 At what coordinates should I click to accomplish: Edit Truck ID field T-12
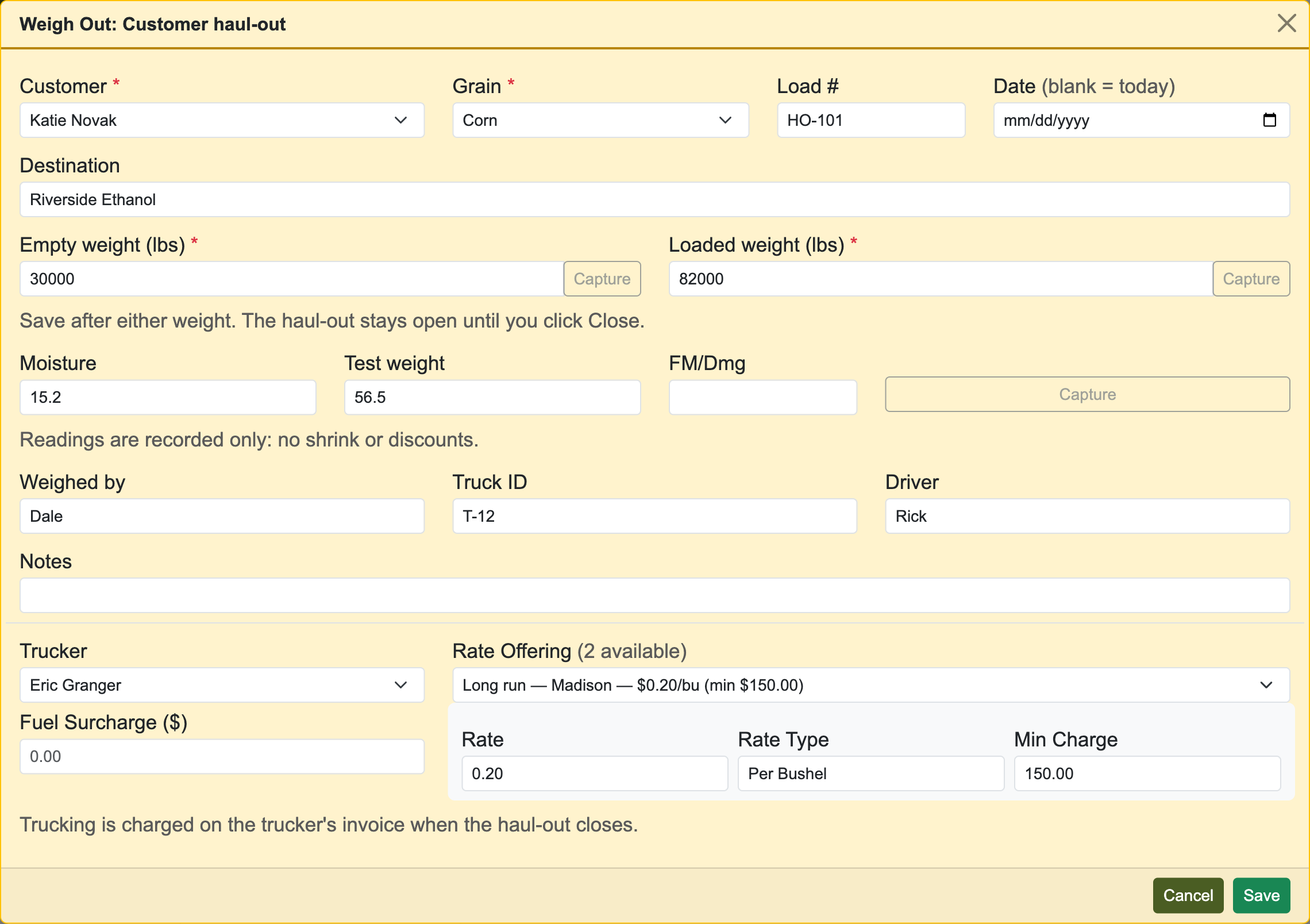[x=655, y=516]
